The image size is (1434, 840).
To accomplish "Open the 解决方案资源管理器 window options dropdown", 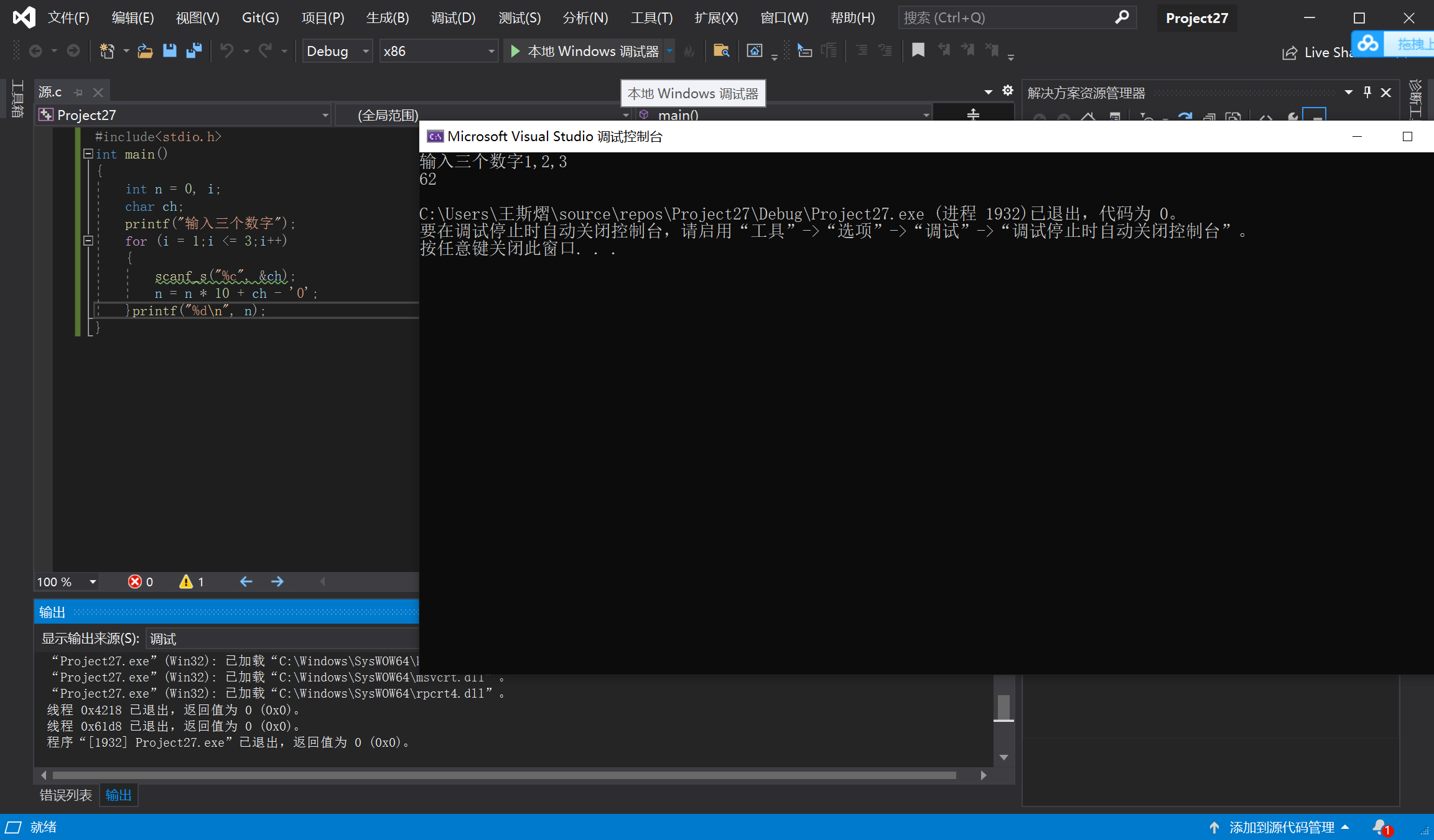I will click(1348, 93).
